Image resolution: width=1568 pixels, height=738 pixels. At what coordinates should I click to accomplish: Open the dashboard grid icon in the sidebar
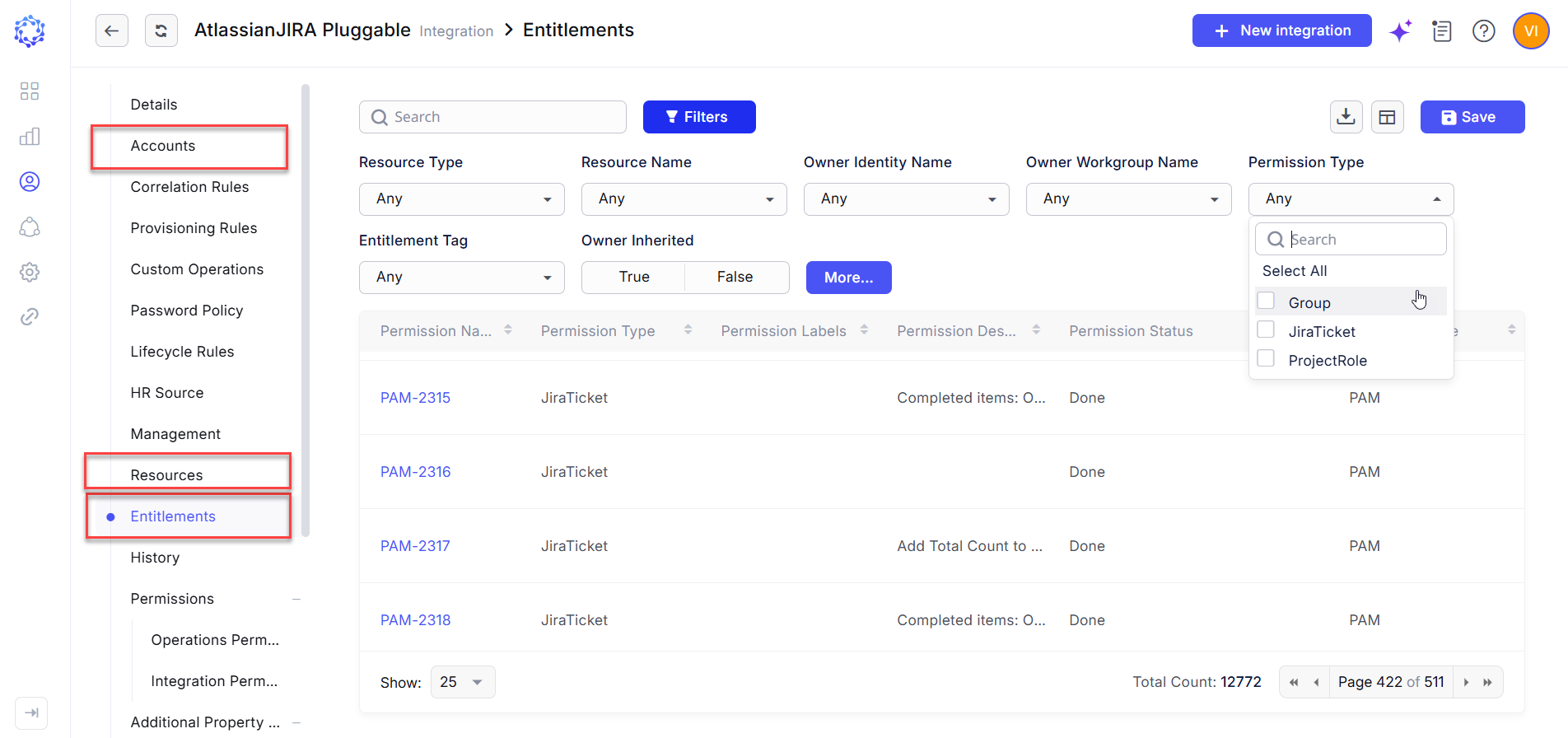coord(30,91)
